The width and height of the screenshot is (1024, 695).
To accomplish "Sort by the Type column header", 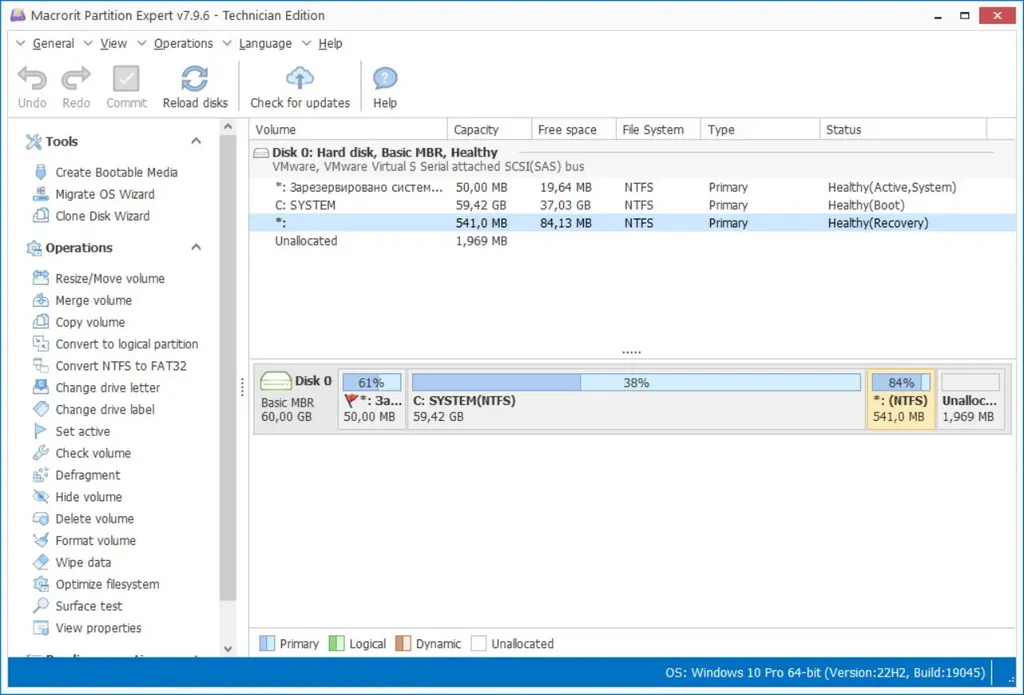I will pyautogui.click(x=760, y=129).
